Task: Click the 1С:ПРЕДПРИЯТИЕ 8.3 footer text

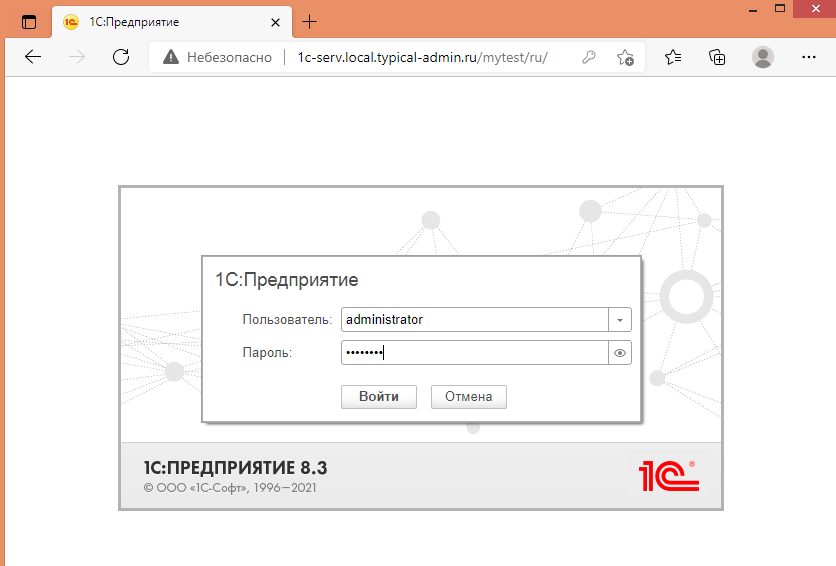Action: tap(235, 468)
